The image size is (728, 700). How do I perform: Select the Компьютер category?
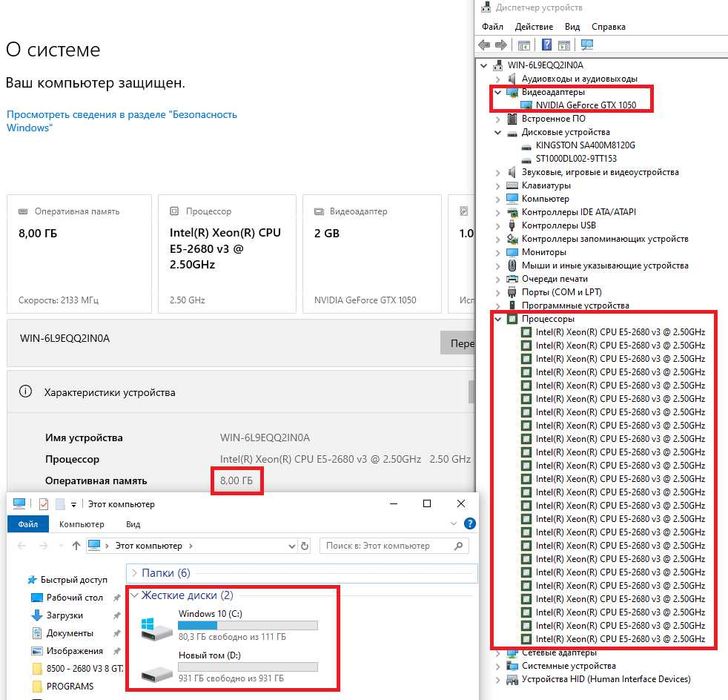545,199
